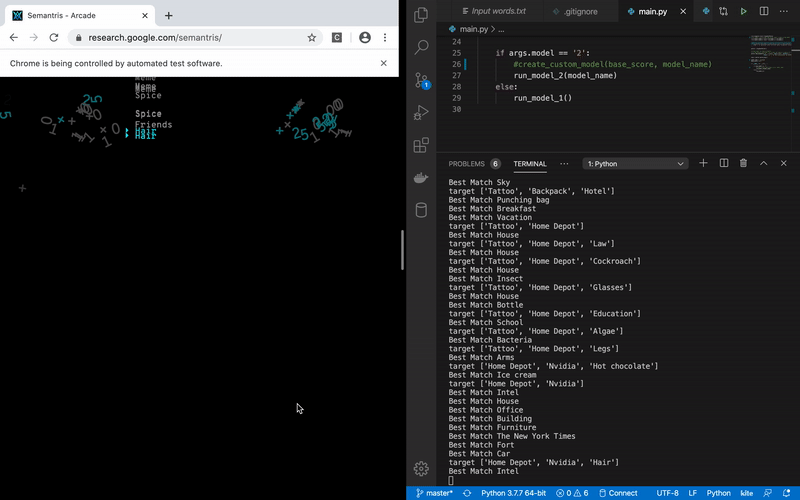Click Chrome address bar with research.google.com URL
This screenshot has width=800, height=500.
pos(195,37)
